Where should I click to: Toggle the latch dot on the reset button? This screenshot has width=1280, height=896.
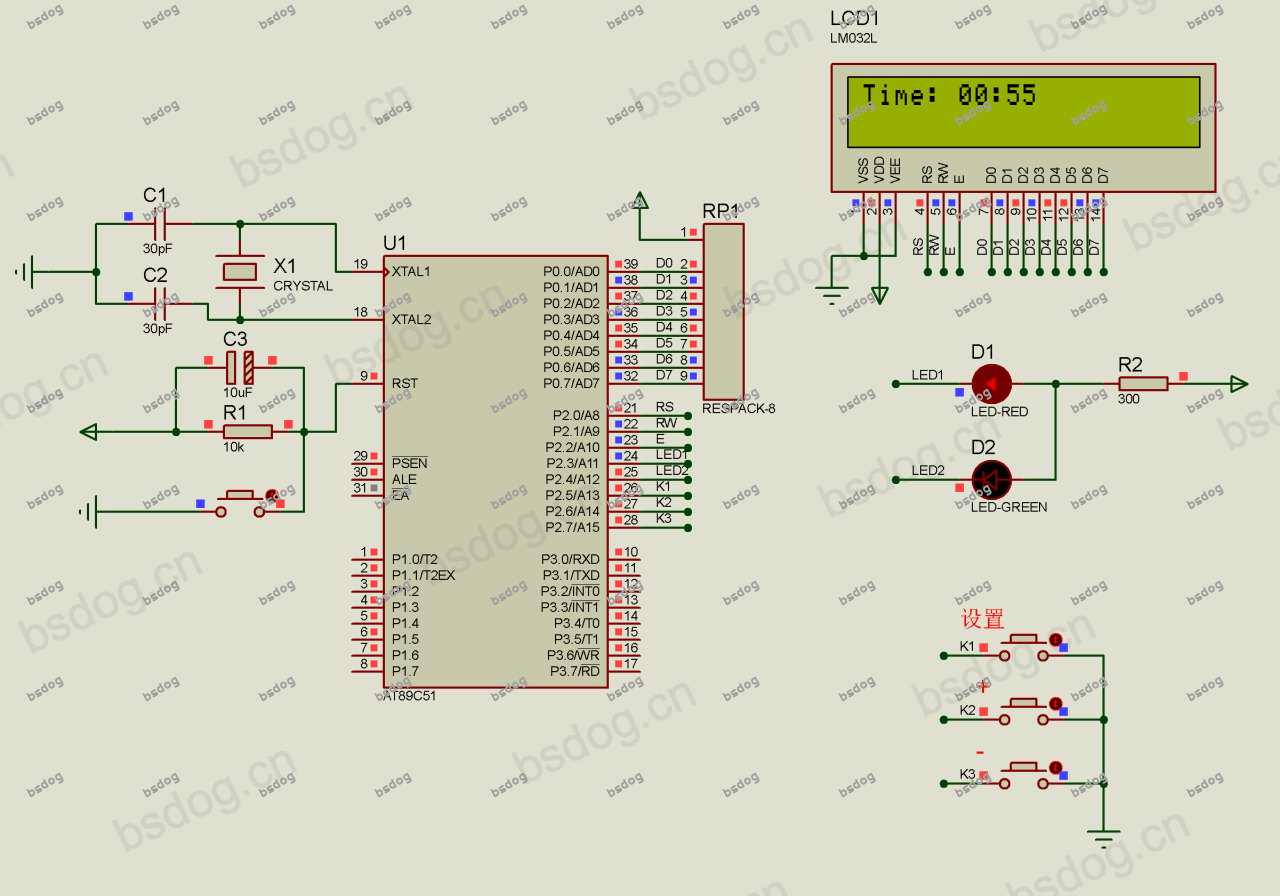(271, 494)
